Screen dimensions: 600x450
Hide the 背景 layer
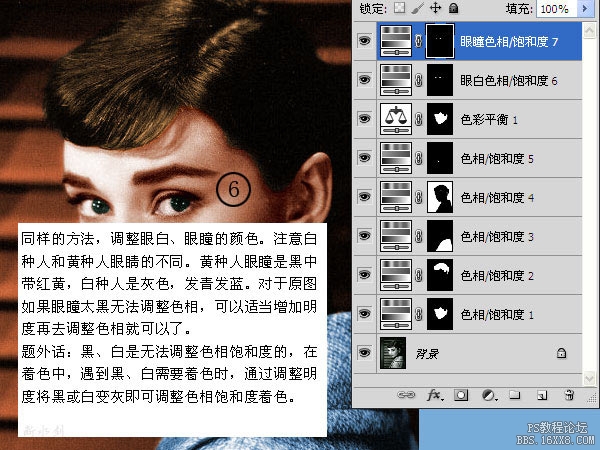tap(364, 352)
